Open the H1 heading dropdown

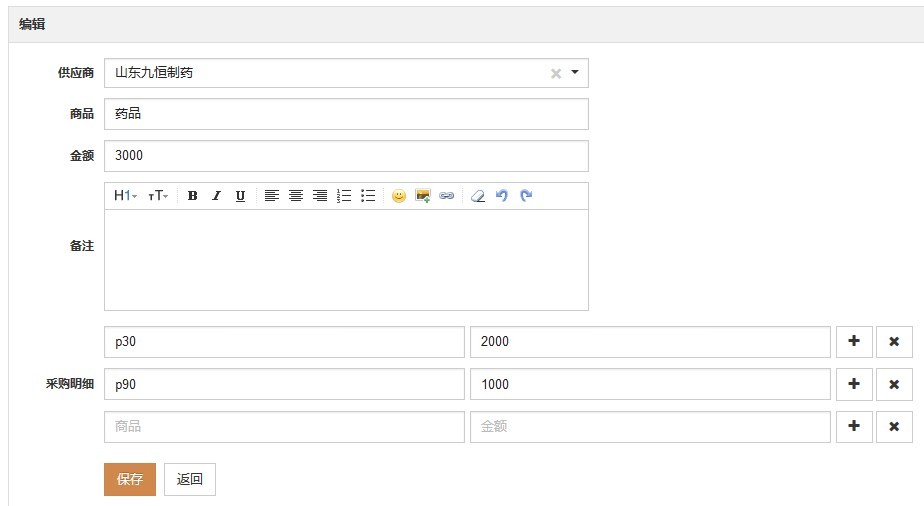(125, 196)
